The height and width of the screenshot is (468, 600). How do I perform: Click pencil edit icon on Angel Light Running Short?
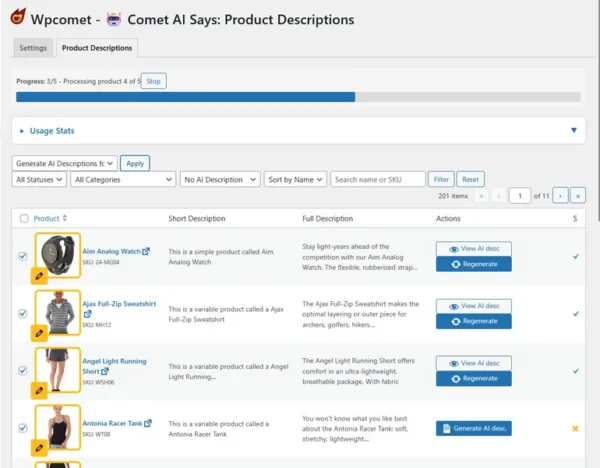(39, 389)
